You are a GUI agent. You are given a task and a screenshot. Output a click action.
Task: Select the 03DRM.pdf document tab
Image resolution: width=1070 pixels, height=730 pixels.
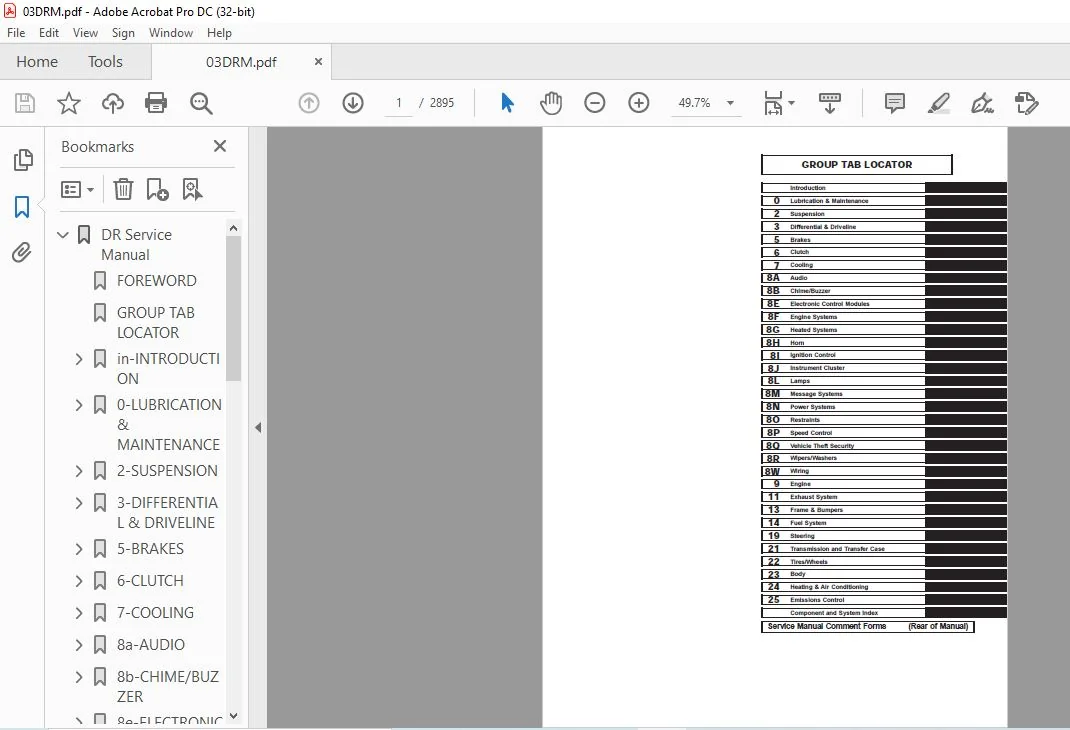pos(241,62)
